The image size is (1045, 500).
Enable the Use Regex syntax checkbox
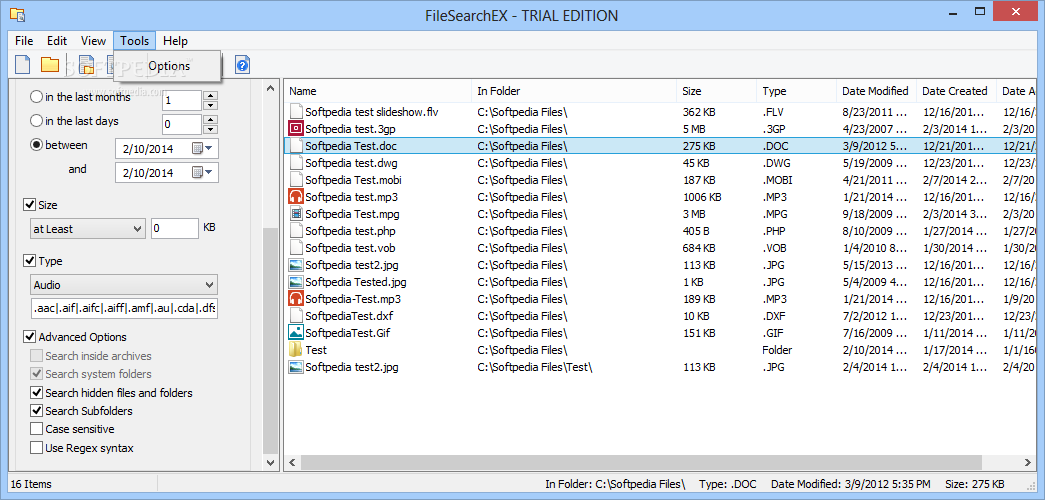coord(36,448)
